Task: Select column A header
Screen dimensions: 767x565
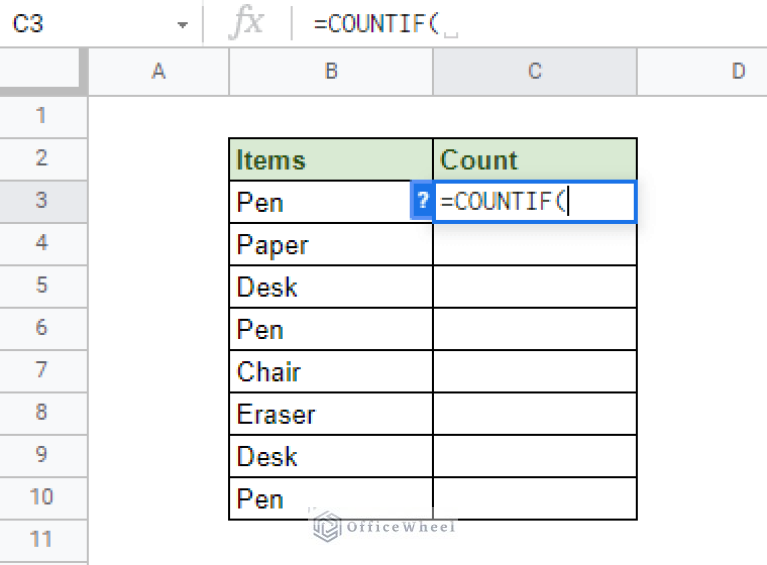Action: pos(158,71)
